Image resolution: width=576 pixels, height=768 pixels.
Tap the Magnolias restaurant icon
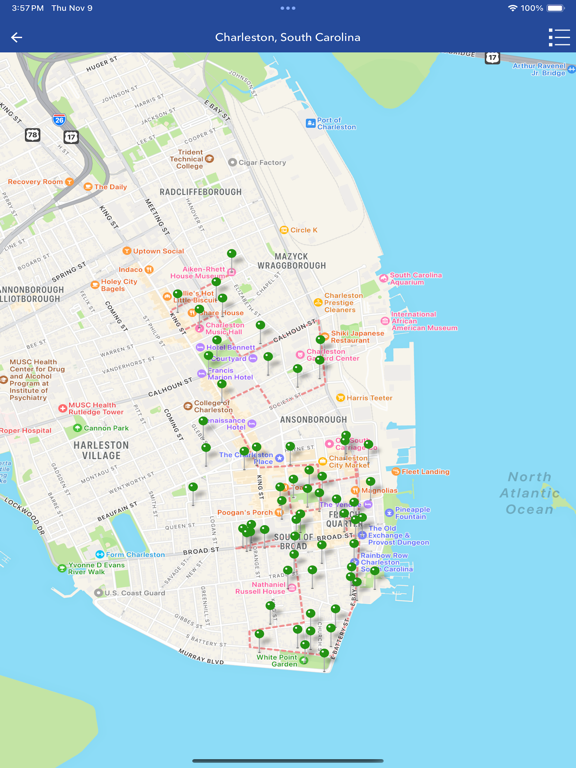356,490
